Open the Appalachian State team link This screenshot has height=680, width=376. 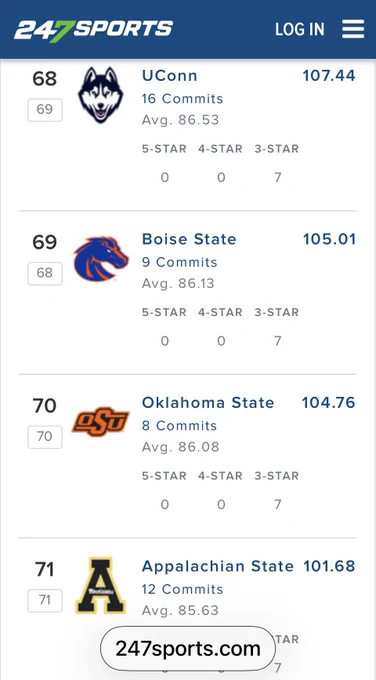pos(218,566)
